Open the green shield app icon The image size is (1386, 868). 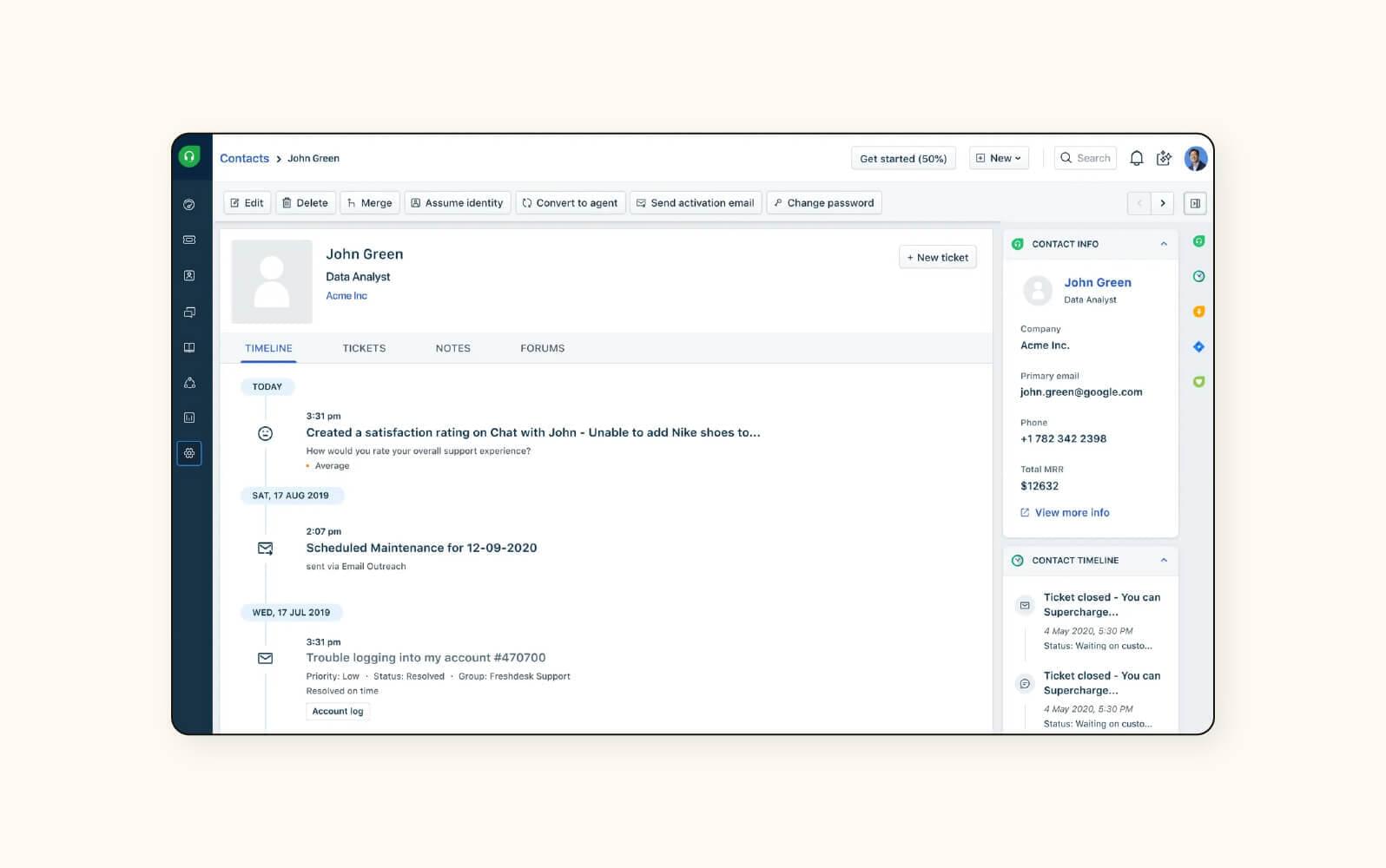coord(1198,382)
